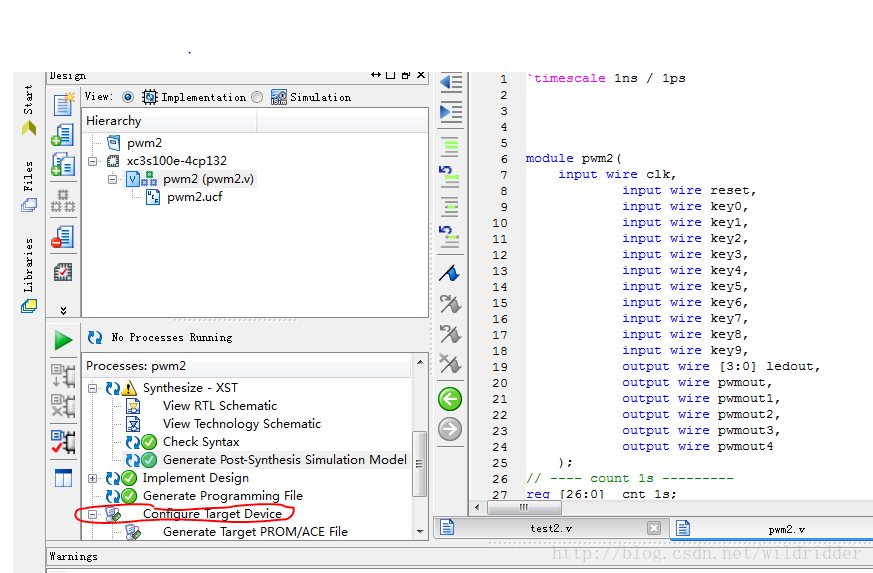Select Configure Target Device process
This screenshot has width=873, height=573.
coord(212,513)
